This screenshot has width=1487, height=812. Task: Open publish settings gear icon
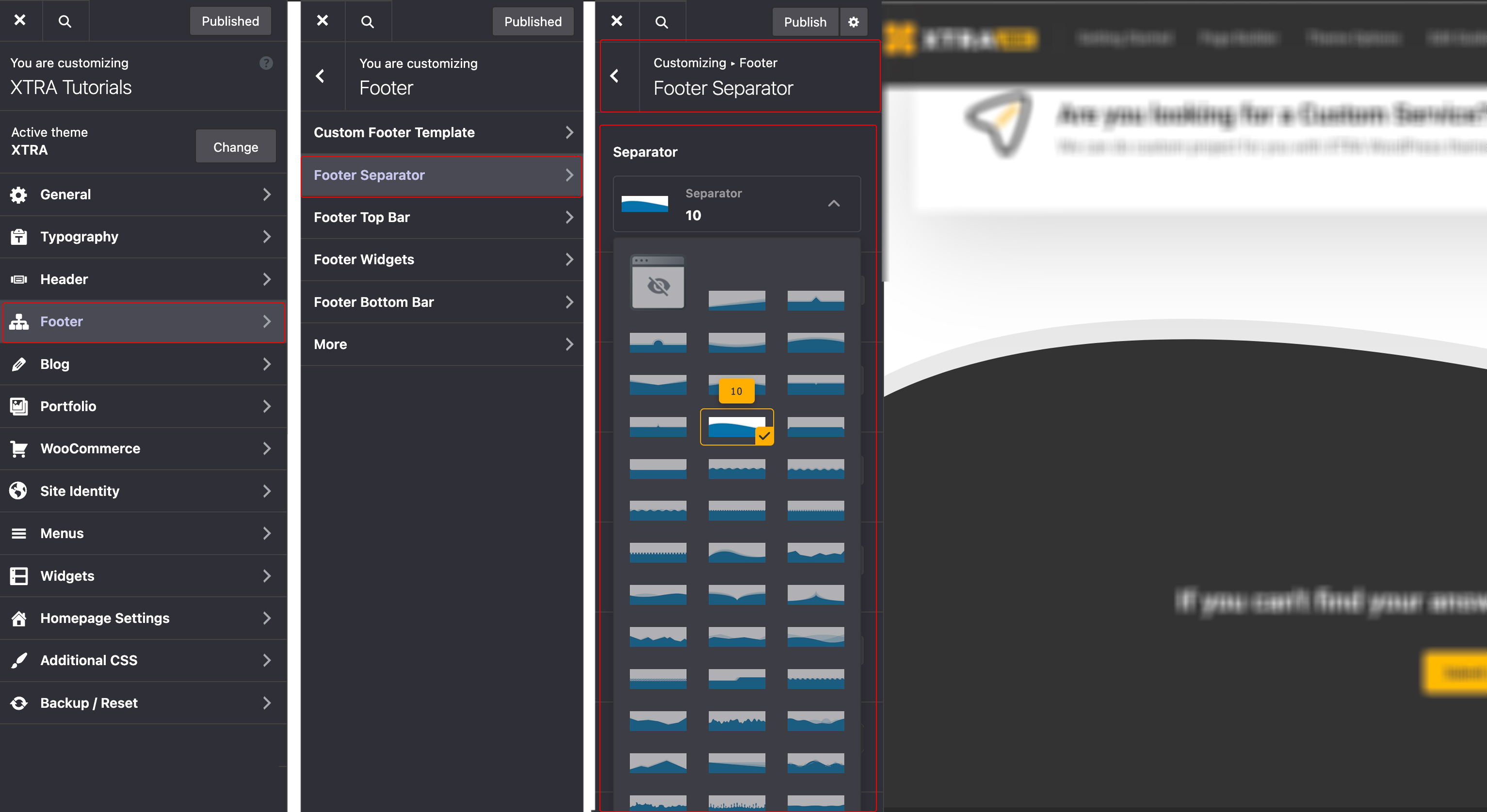point(853,22)
